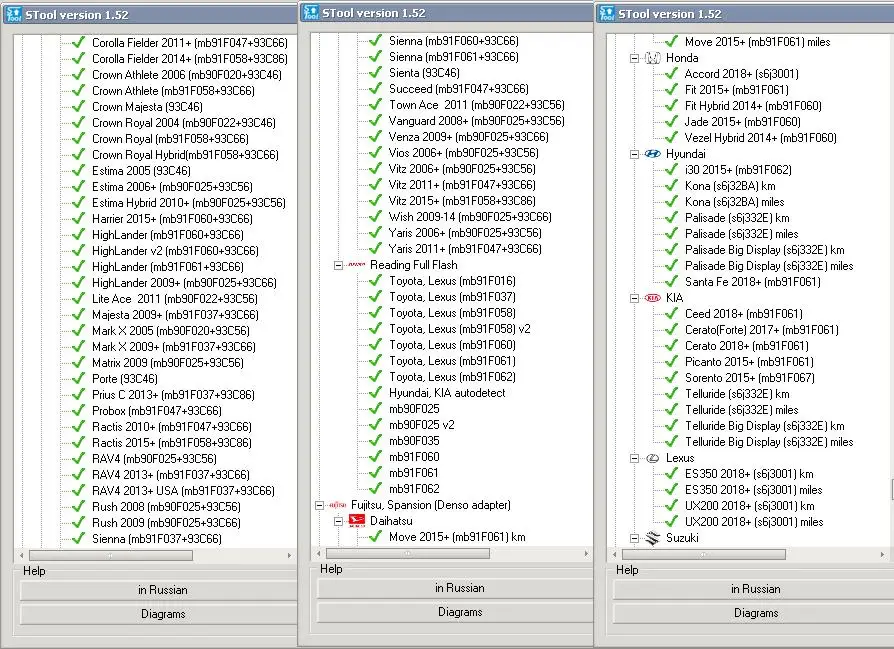Image resolution: width=894 pixels, height=649 pixels.
Task: Click green check beside Ceed 2018+
Action: pos(672,313)
